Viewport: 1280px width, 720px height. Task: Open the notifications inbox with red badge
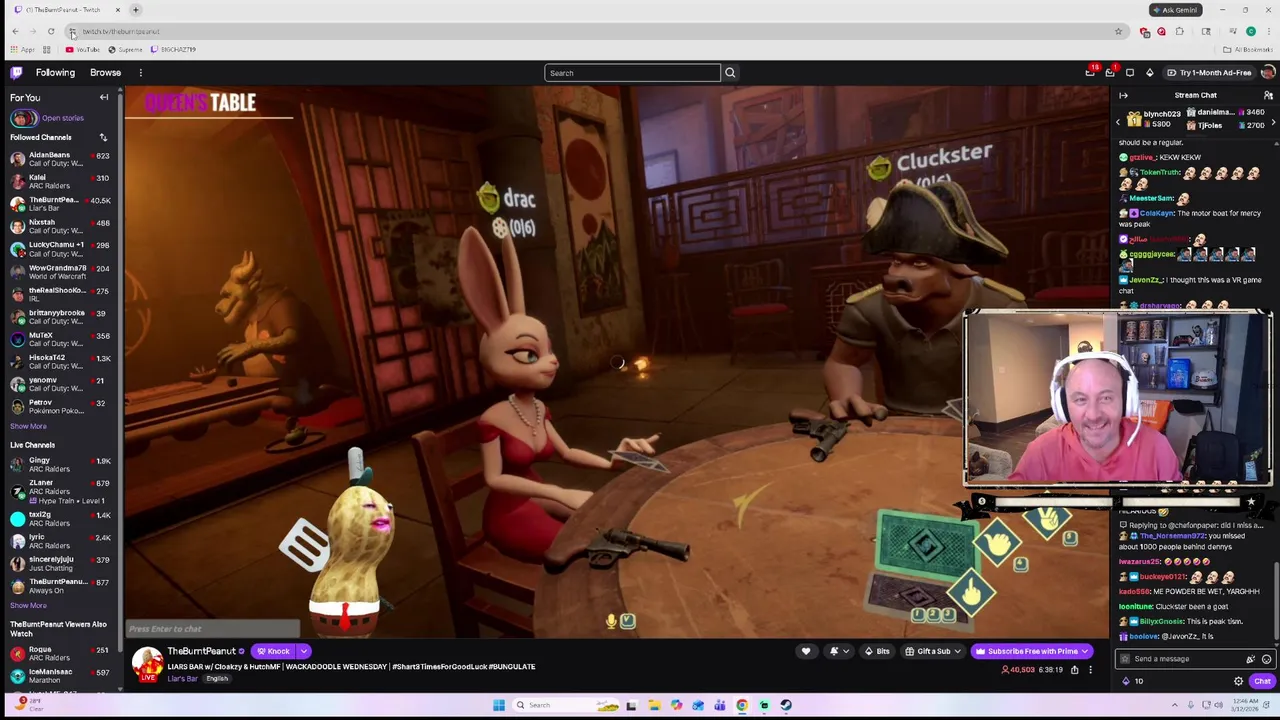[x=1110, y=72]
